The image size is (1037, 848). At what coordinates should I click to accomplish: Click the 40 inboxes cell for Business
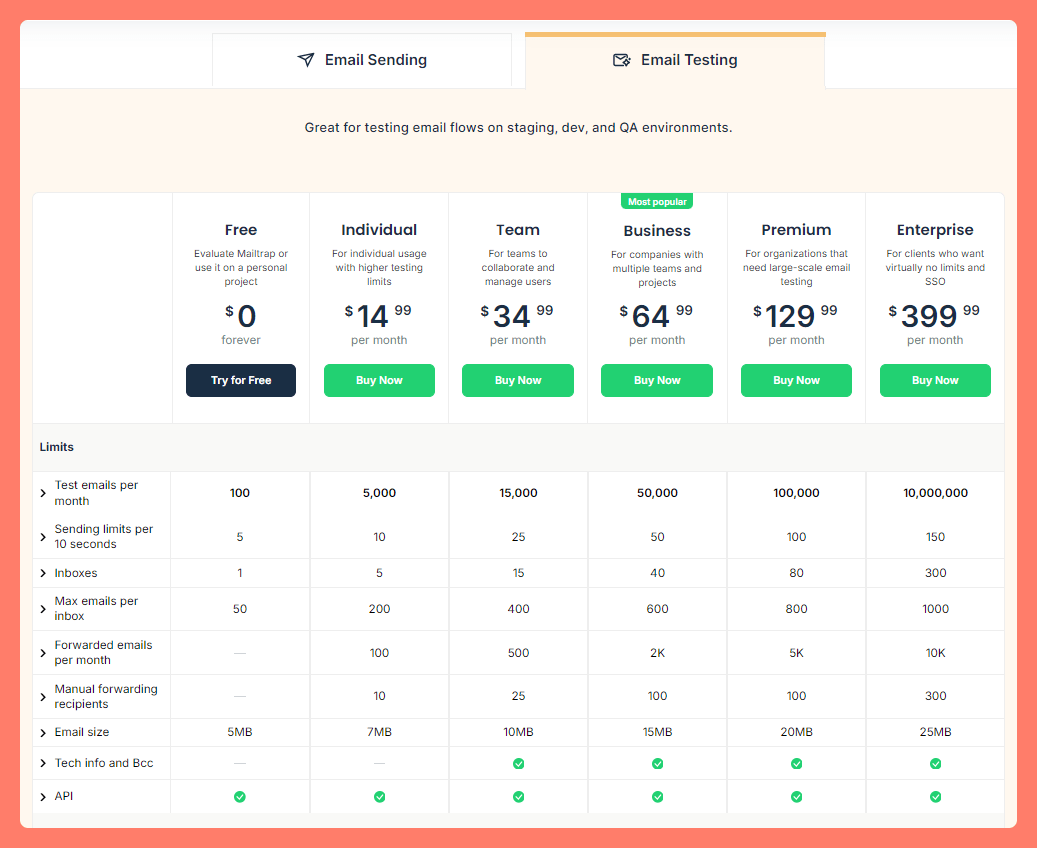click(x=657, y=573)
